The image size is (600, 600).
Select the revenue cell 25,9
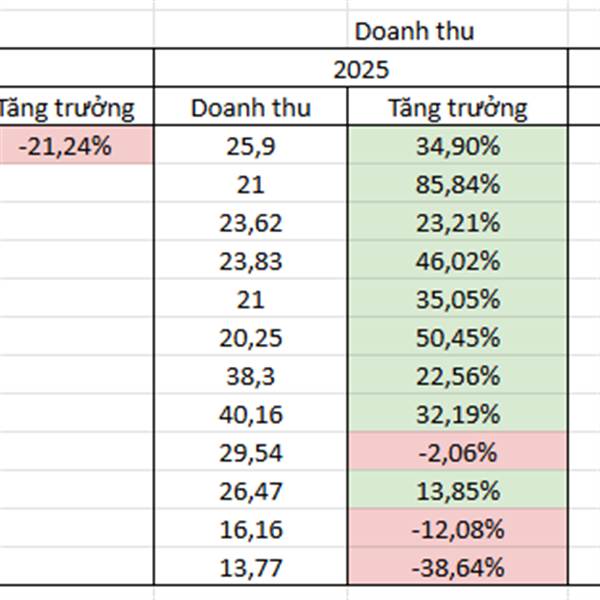coord(251,145)
